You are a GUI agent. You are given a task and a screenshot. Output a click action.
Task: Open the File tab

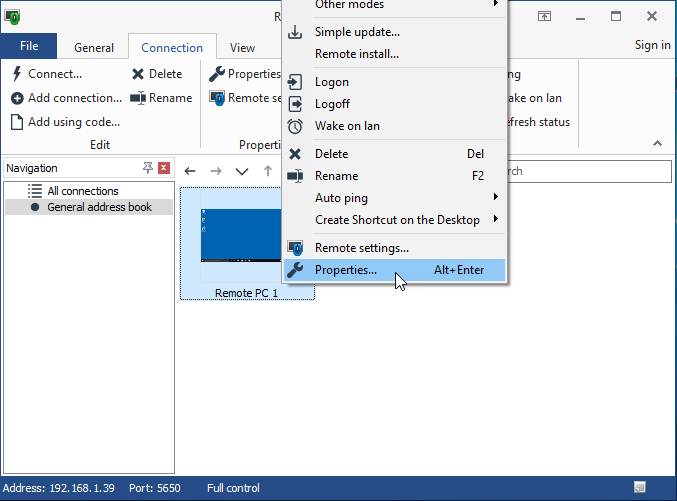coord(29,46)
